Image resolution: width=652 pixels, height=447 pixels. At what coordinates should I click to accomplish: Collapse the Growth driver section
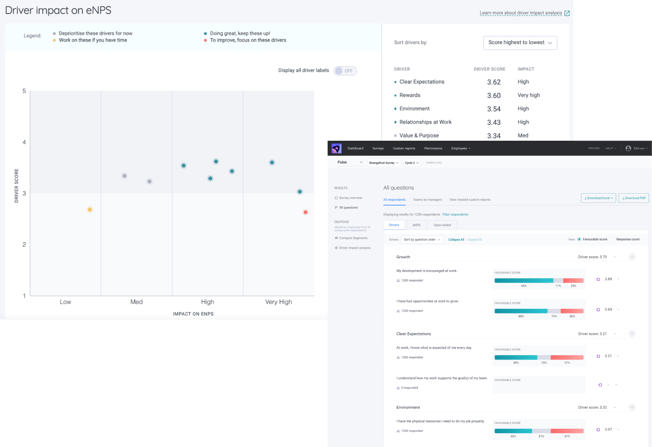click(x=632, y=257)
